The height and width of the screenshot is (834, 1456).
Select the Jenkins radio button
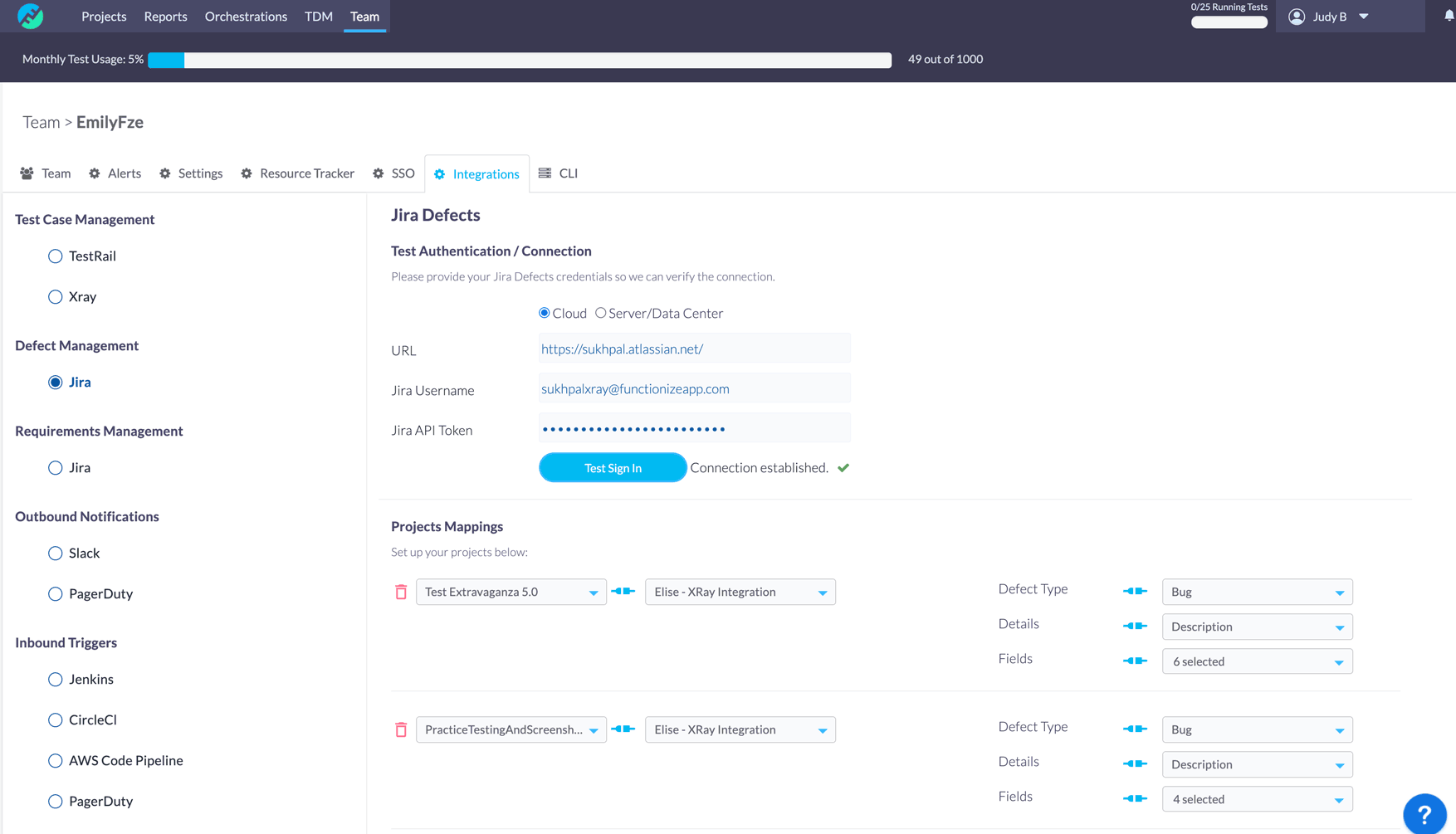click(56, 680)
